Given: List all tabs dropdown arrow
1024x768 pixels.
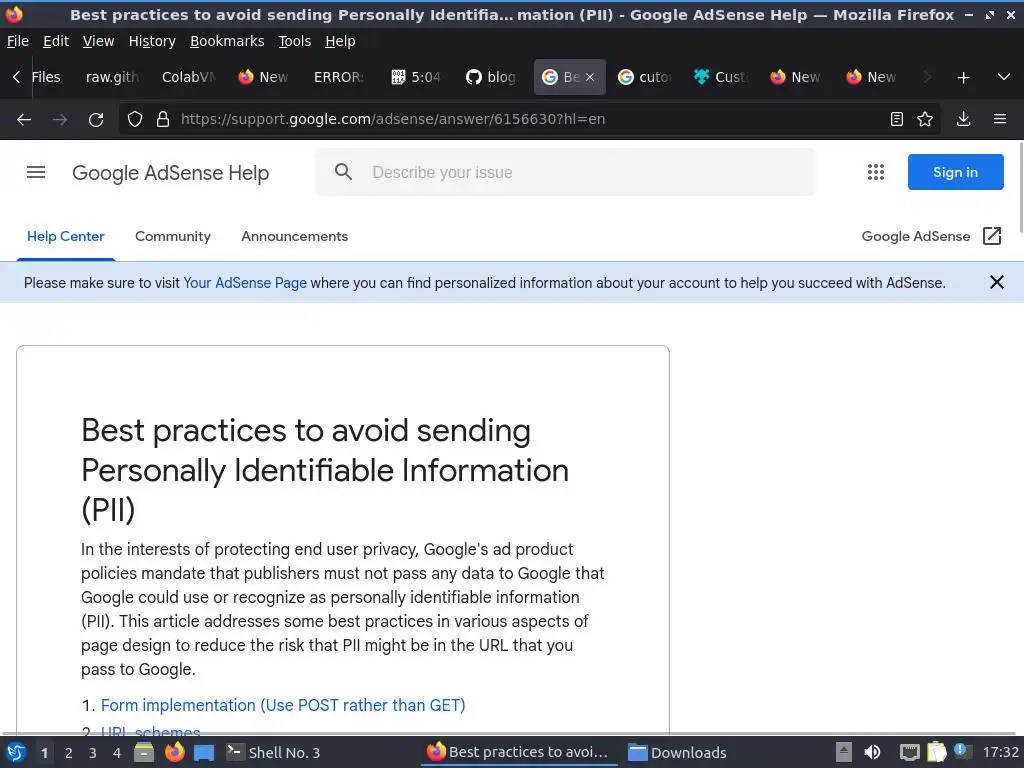Looking at the screenshot, I should tap(1004, 77).
